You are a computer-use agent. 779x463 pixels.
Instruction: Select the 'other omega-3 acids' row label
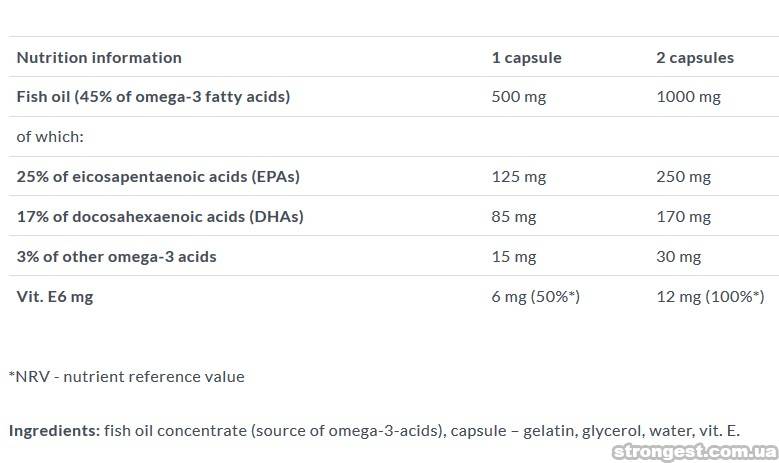116,256
